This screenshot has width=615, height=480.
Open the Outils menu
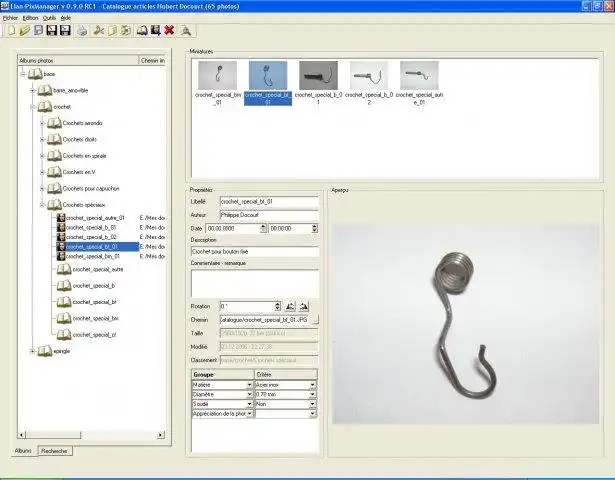[49, 18]
